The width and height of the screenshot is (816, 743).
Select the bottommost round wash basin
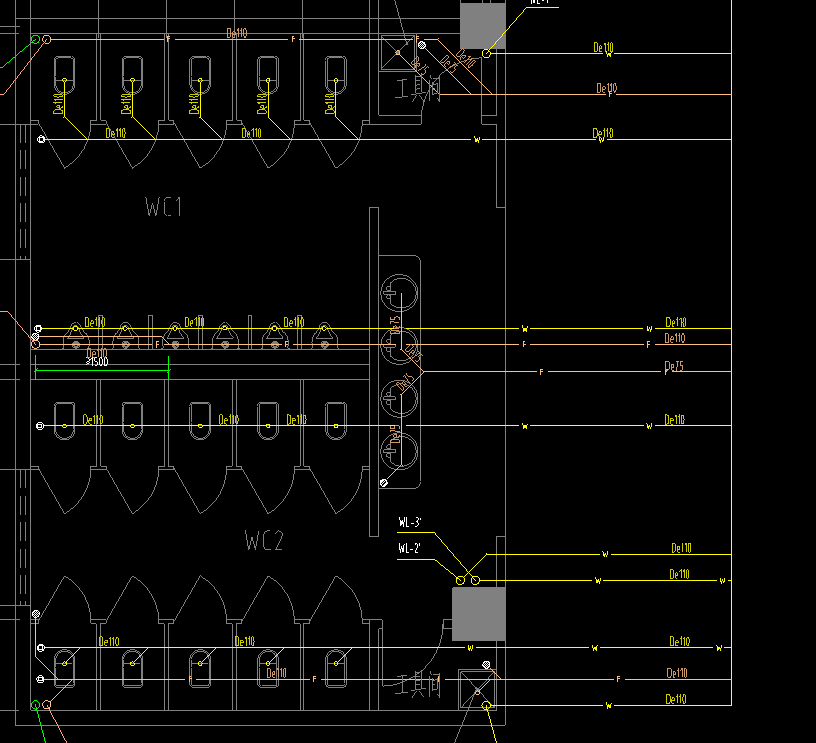click(x=399, y=452)
